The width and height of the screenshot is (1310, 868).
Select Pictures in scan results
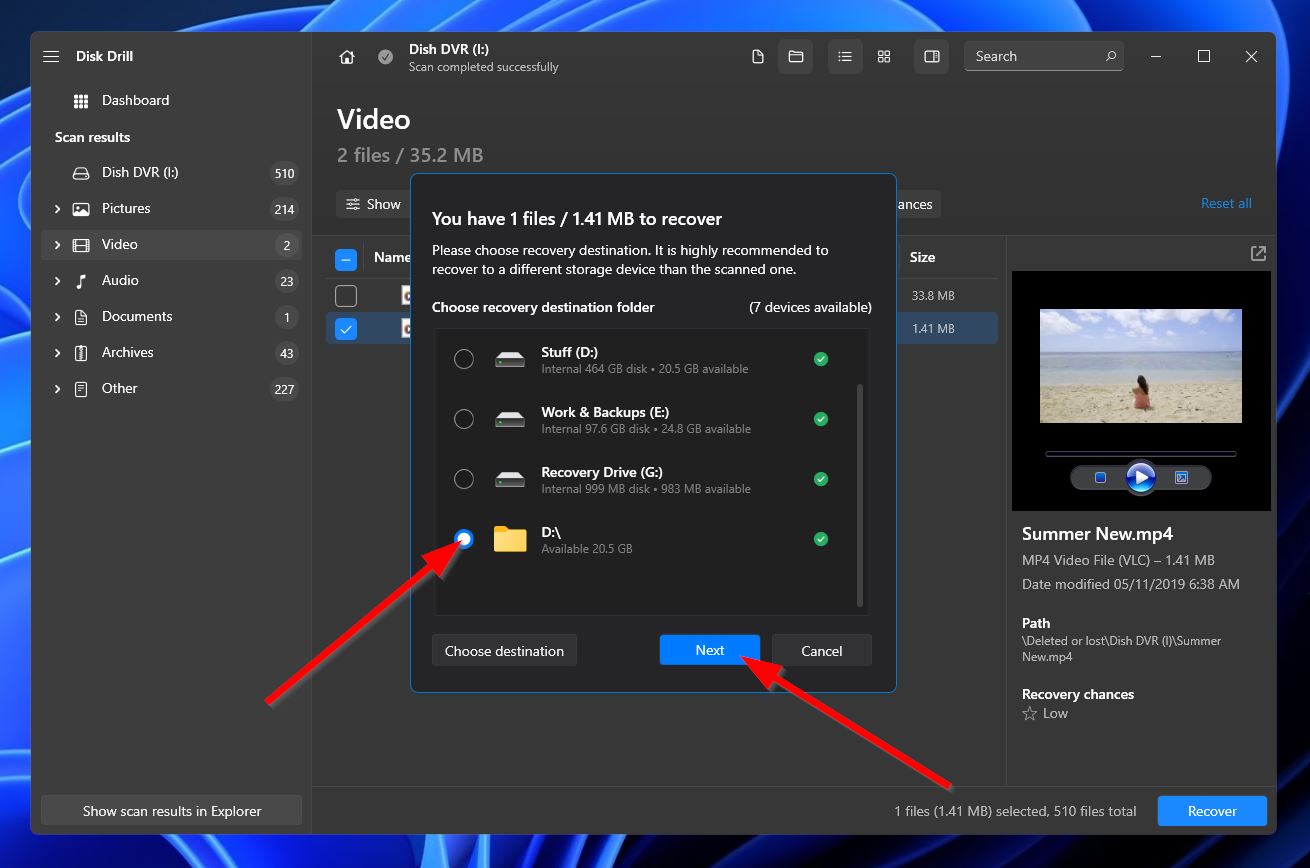pyautogui.click(x=171, y=209)
